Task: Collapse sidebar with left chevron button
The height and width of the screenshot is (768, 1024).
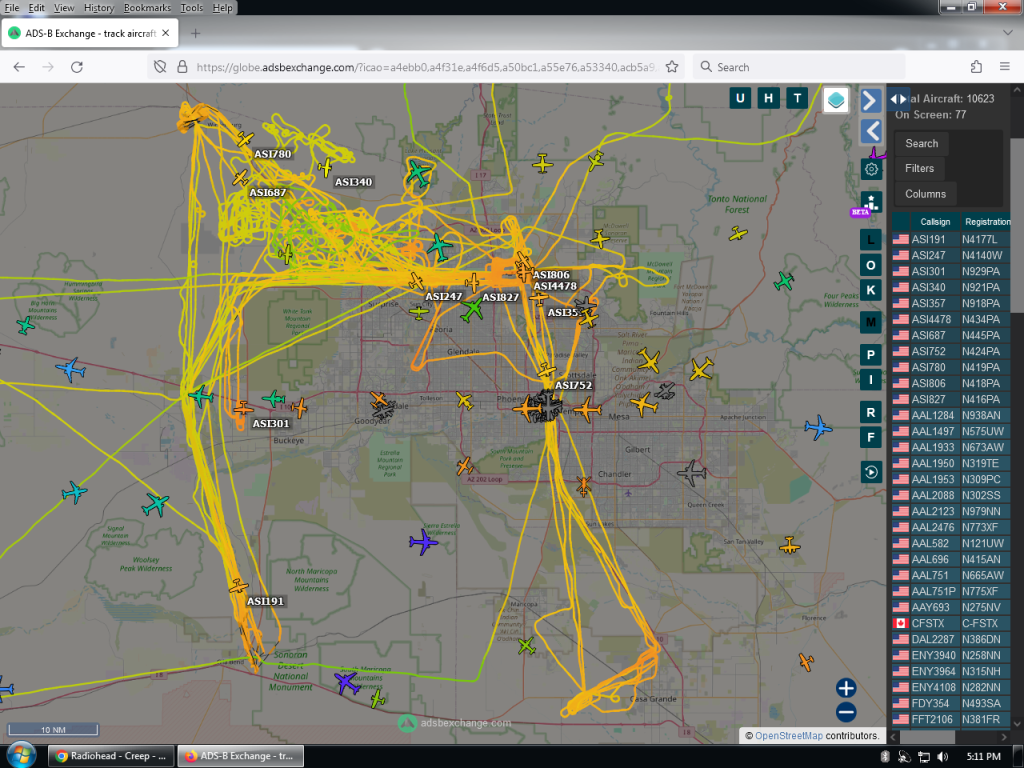Action: point(871,131)
